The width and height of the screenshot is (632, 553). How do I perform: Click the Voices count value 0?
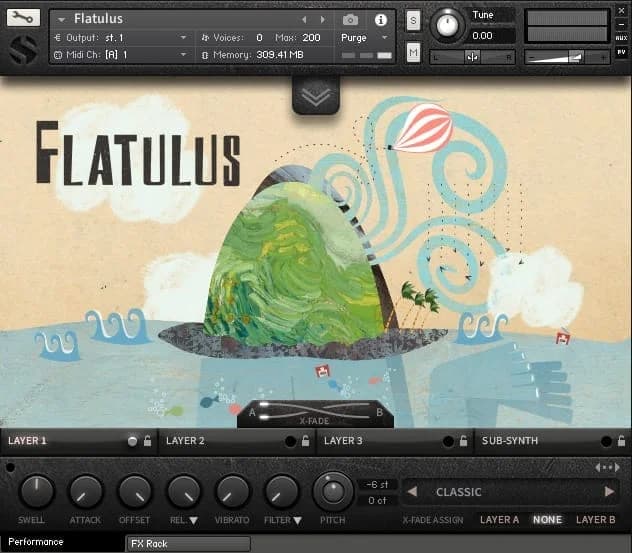coord(259,37)
